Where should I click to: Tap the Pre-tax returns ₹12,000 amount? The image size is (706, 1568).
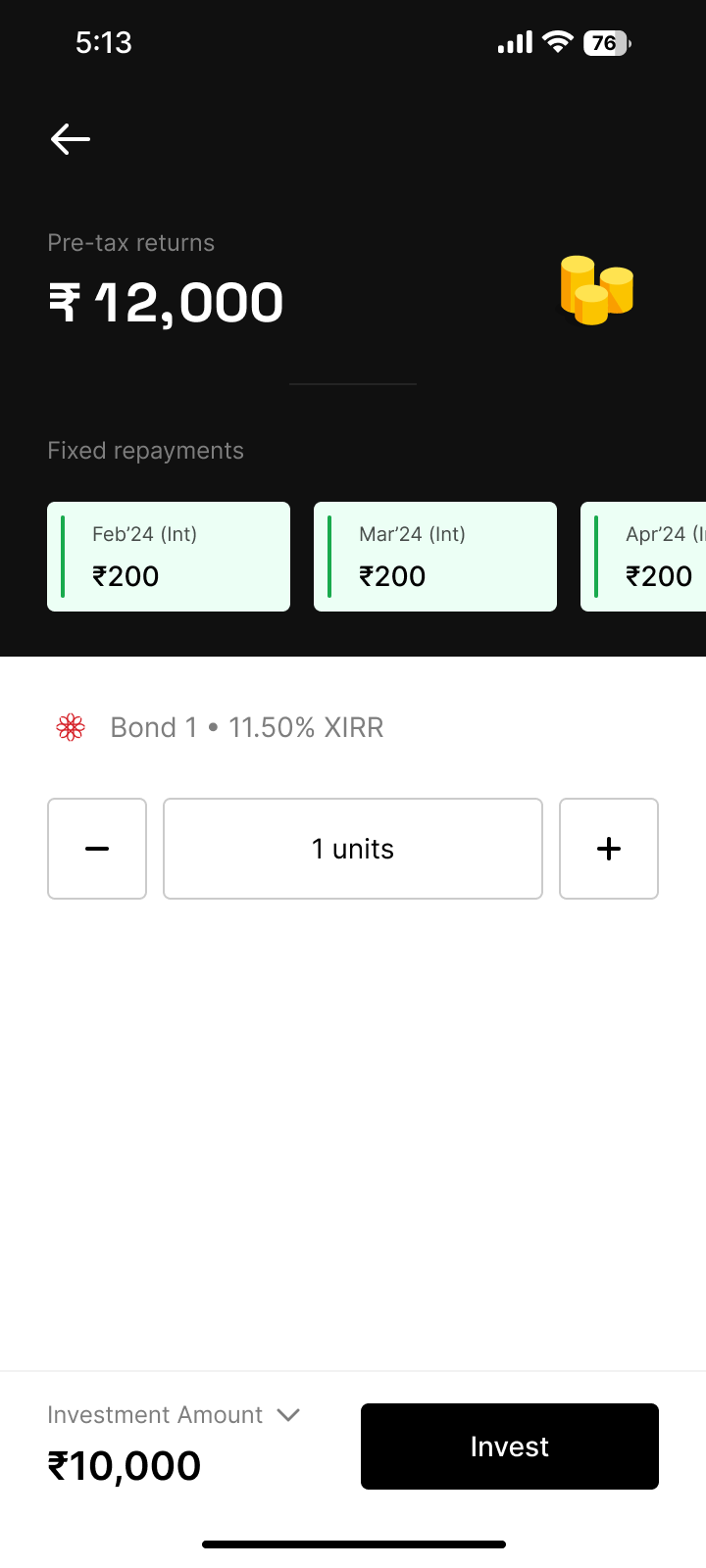(167, 302)
